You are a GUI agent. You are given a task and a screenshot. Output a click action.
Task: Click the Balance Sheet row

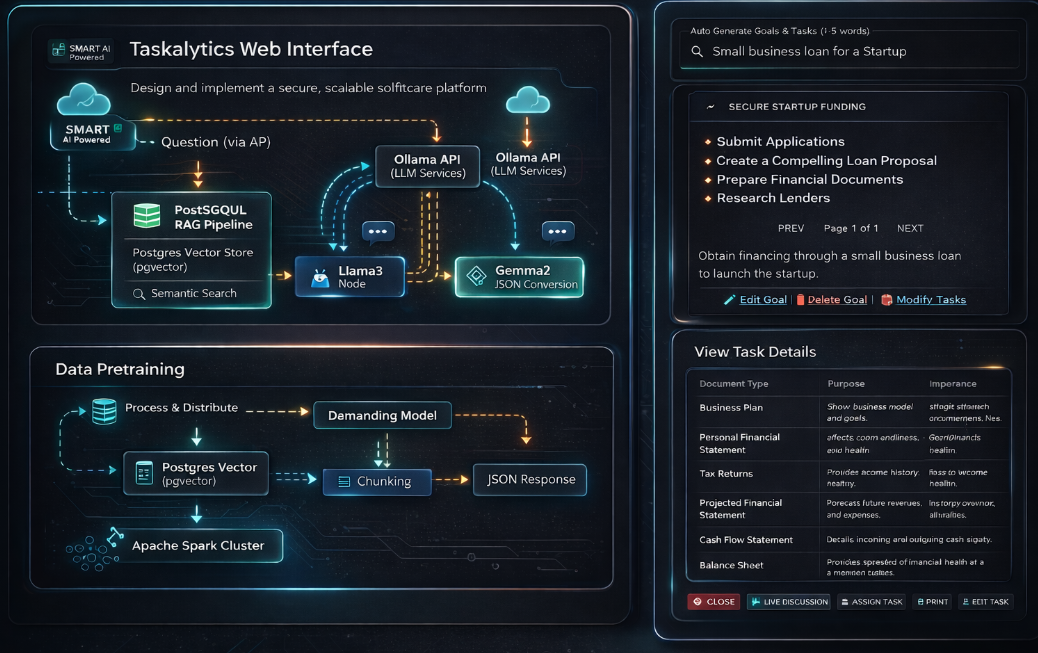(x=848, y=566)
